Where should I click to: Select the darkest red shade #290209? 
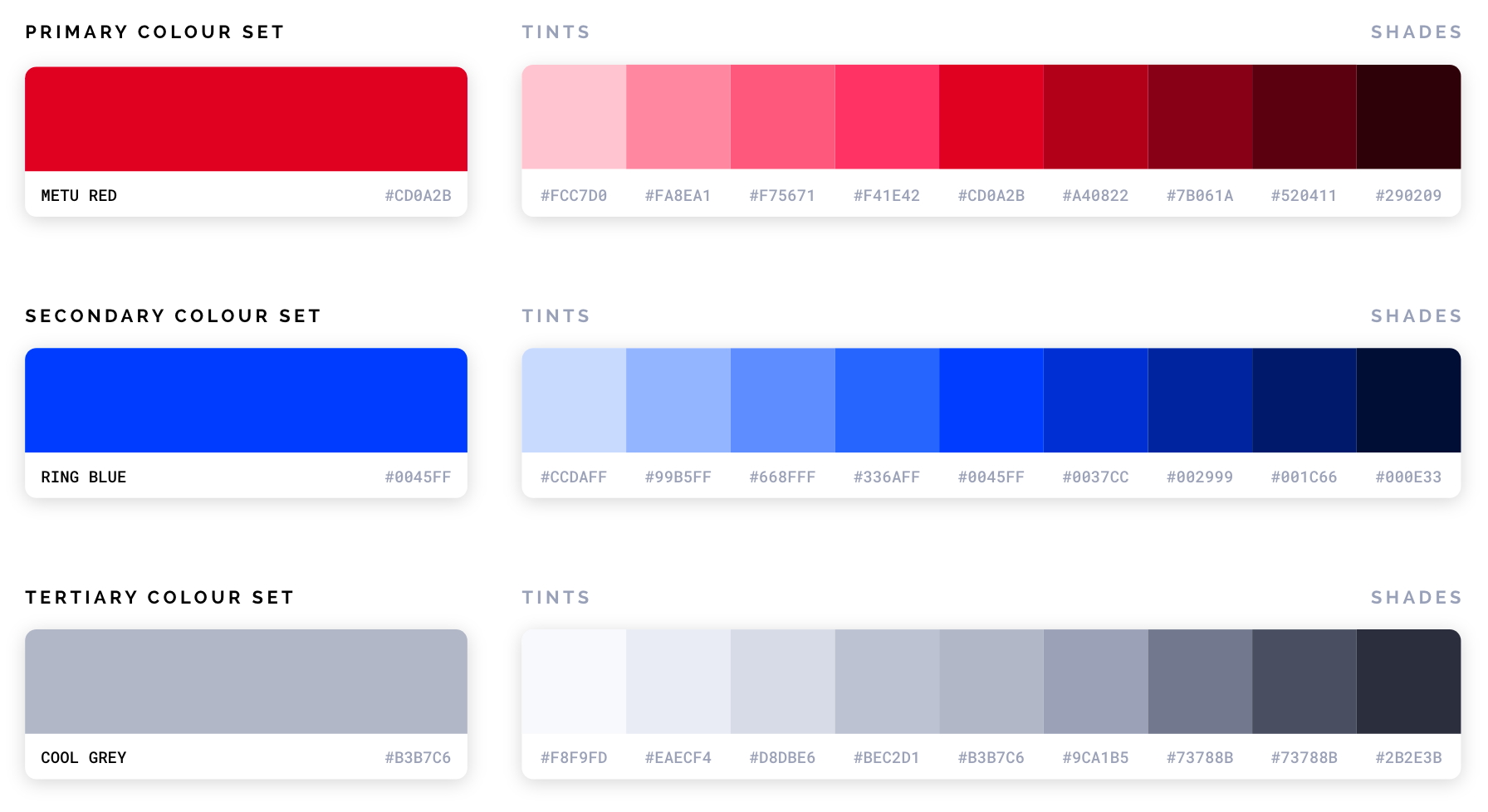(1408, 117)
